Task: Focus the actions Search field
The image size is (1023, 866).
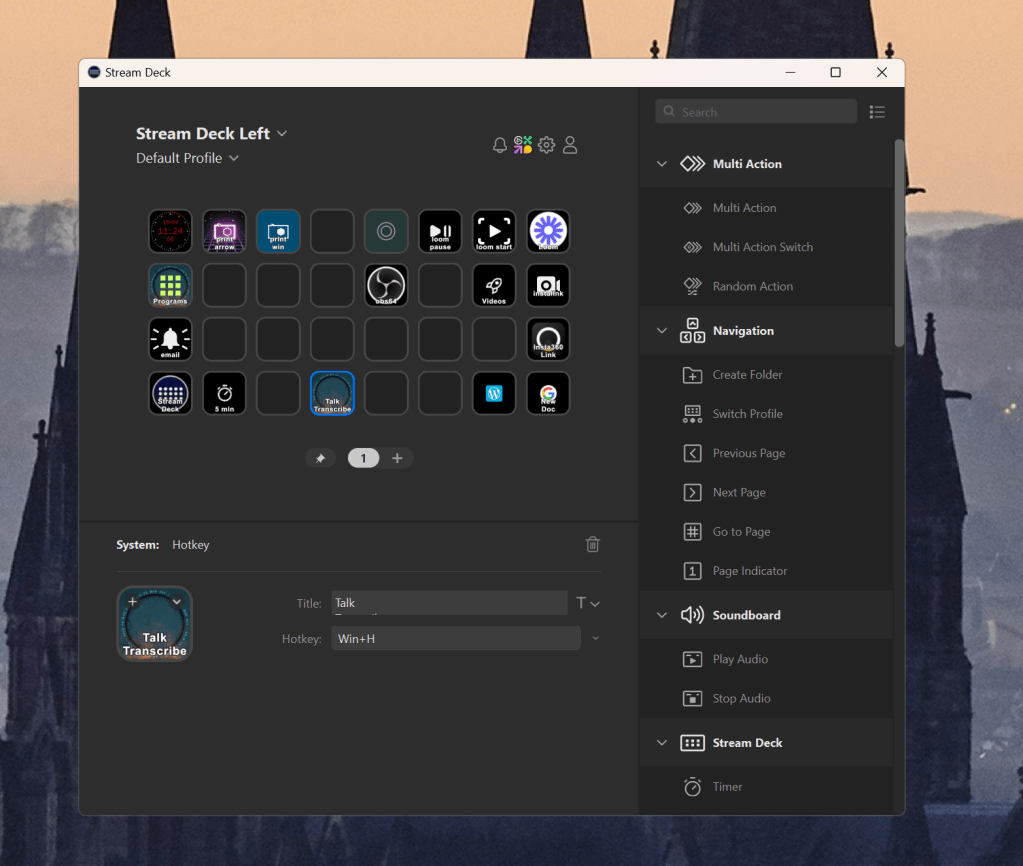Action: coord(756,112)
